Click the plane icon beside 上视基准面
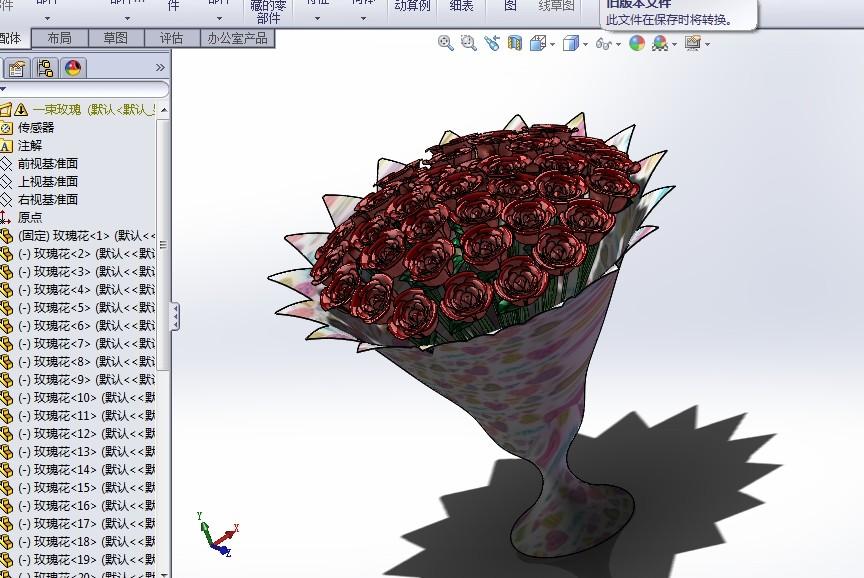The width and height of the screenshot is (864, 578). point(6,181)
